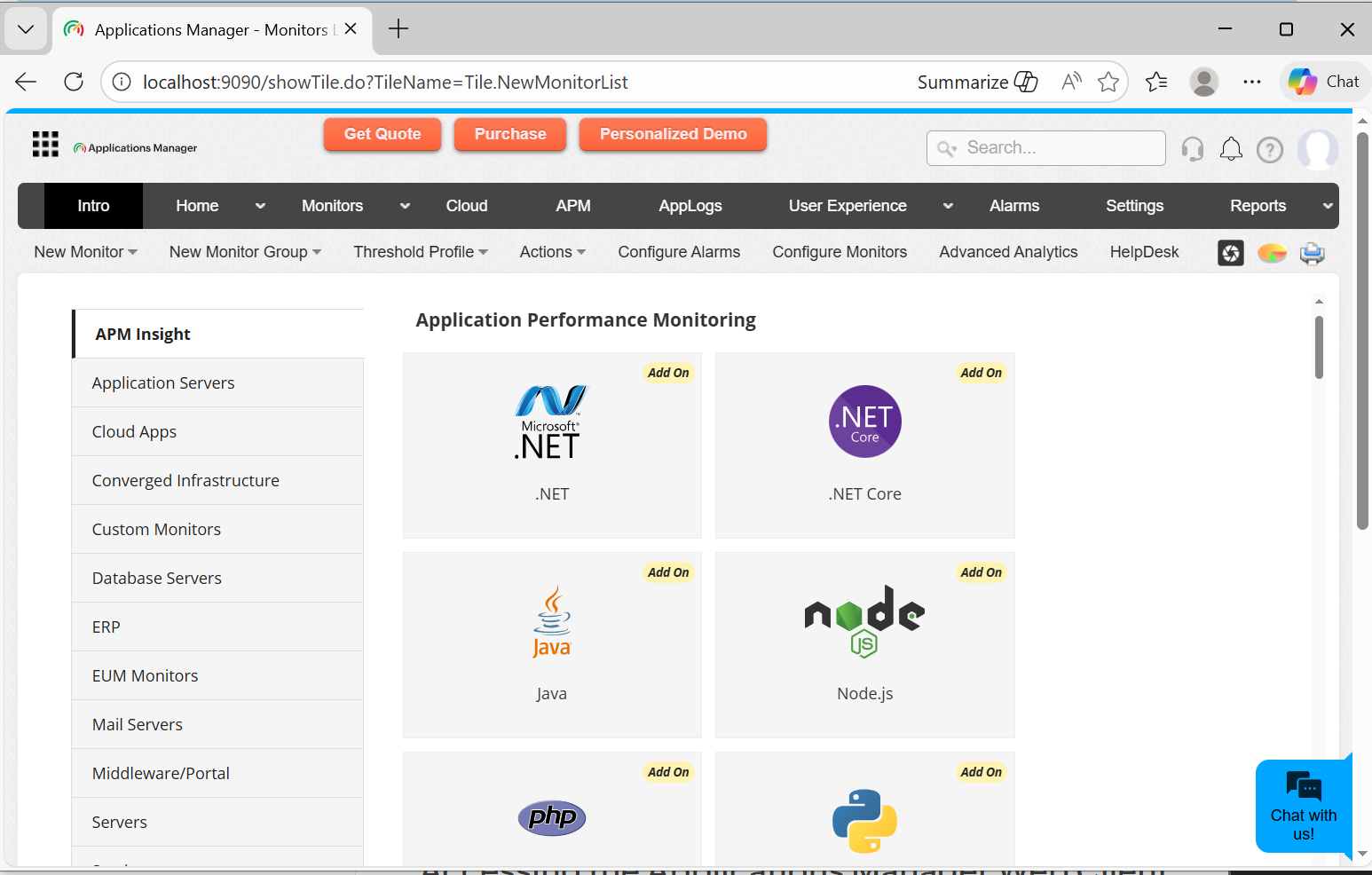Open the apps grid launcher icon

pos(45,144)
